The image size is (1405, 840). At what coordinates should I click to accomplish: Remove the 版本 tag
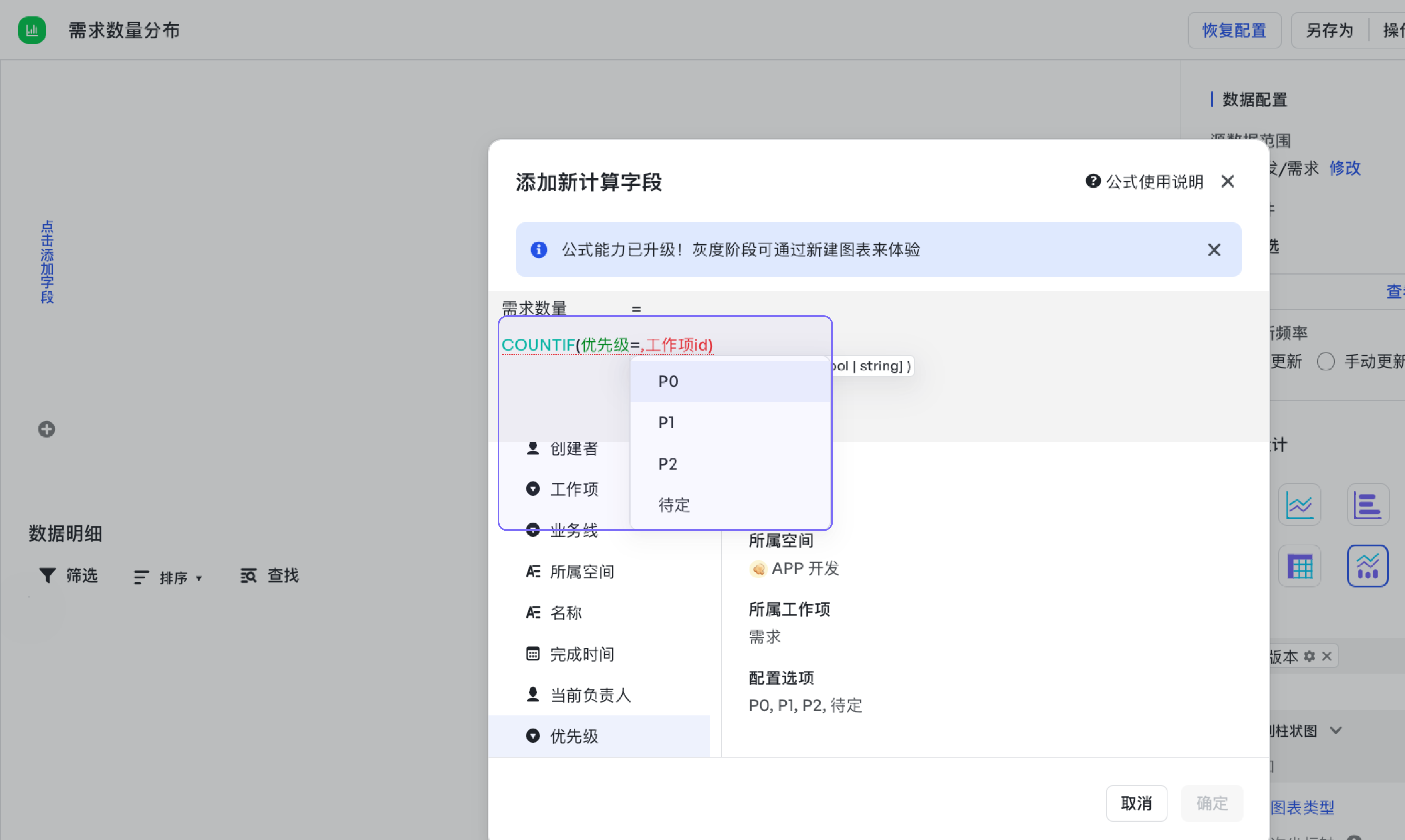pos(1326,656)
